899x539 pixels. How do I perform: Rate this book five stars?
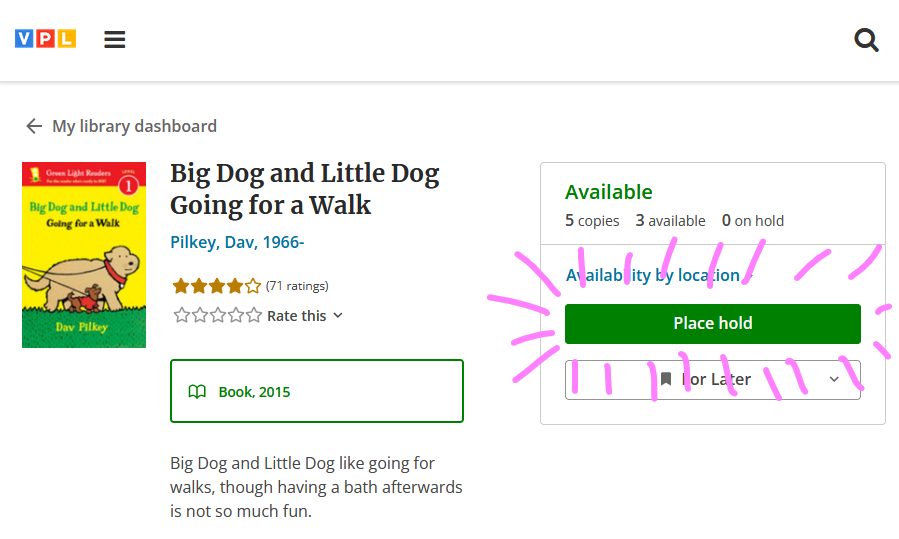click(253, 316)
